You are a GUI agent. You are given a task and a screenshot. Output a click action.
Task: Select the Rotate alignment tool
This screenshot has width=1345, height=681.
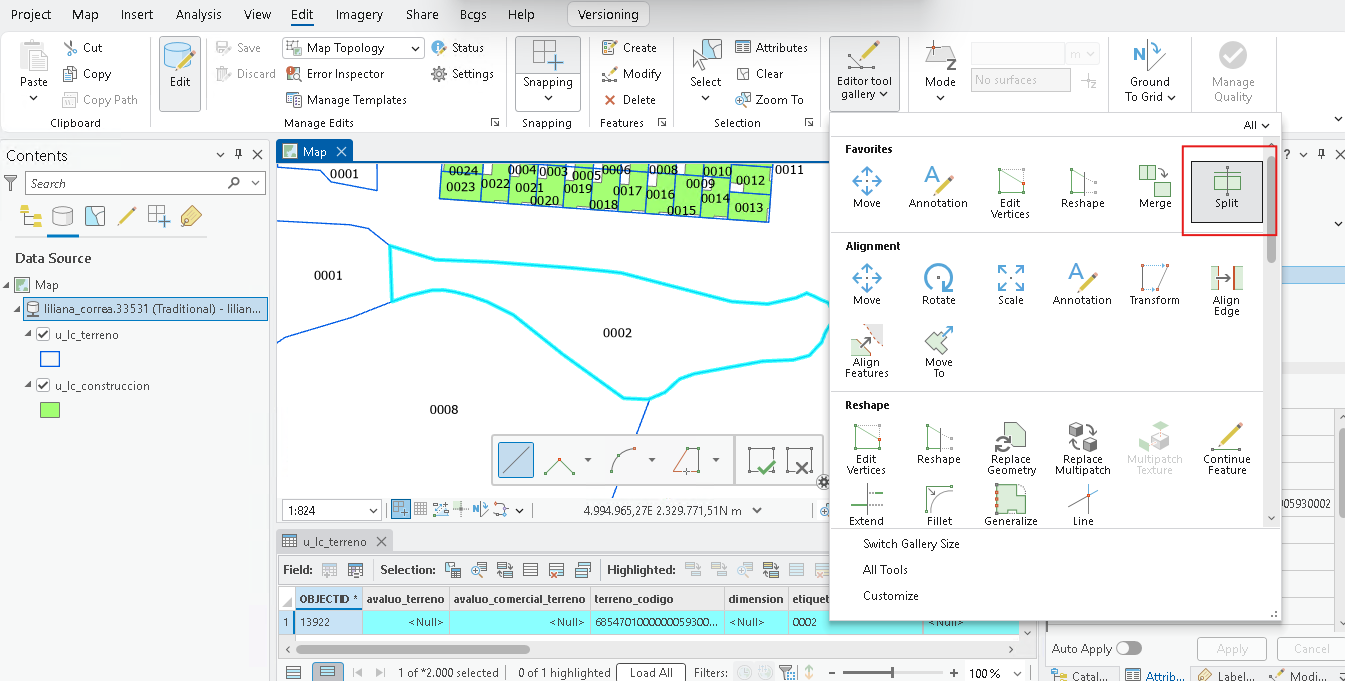(938, 285)
